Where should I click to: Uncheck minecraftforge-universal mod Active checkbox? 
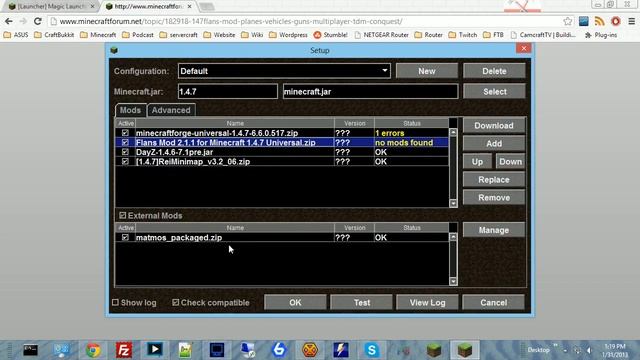125,133
